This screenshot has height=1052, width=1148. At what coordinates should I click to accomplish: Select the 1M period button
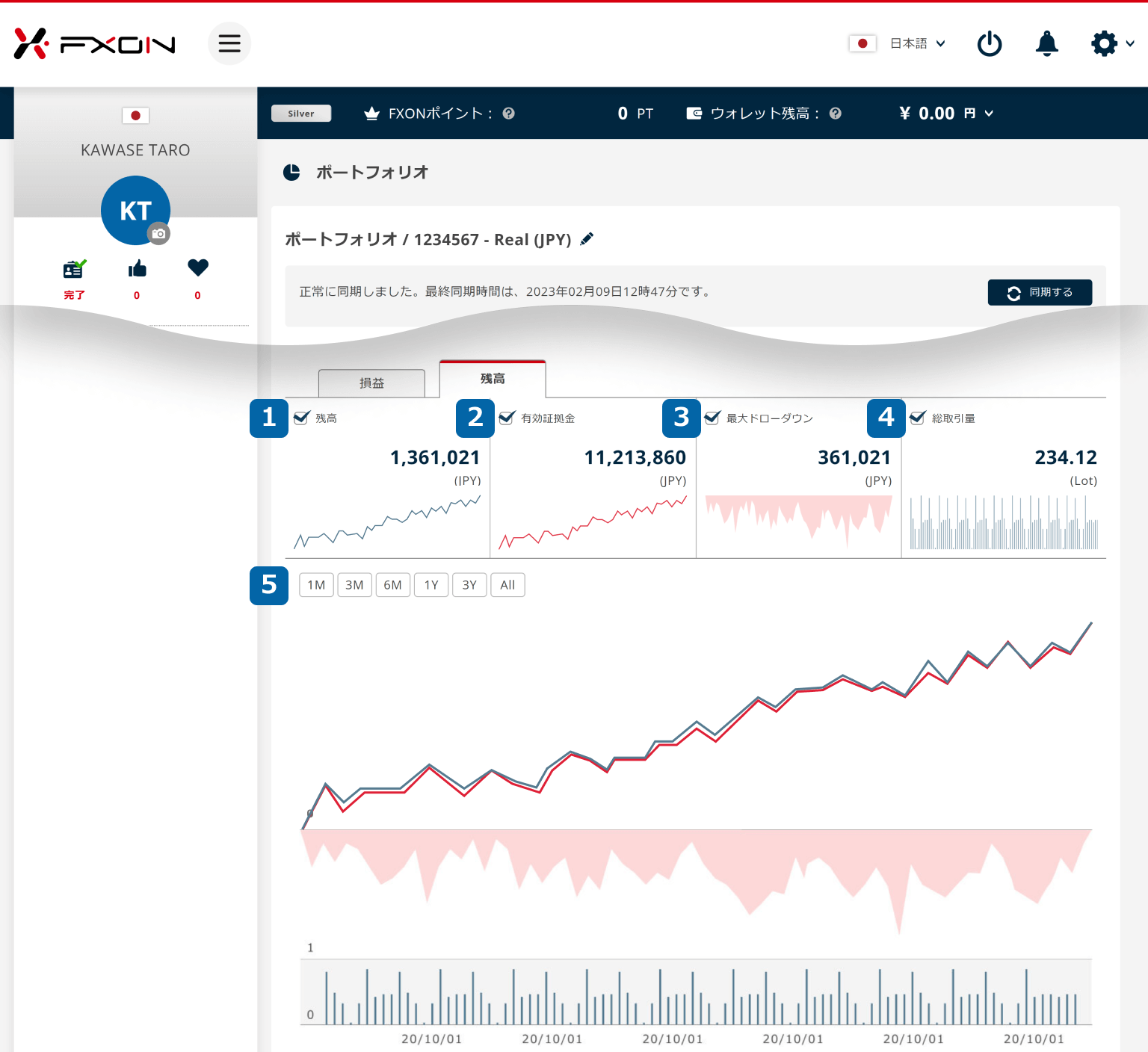316,585
